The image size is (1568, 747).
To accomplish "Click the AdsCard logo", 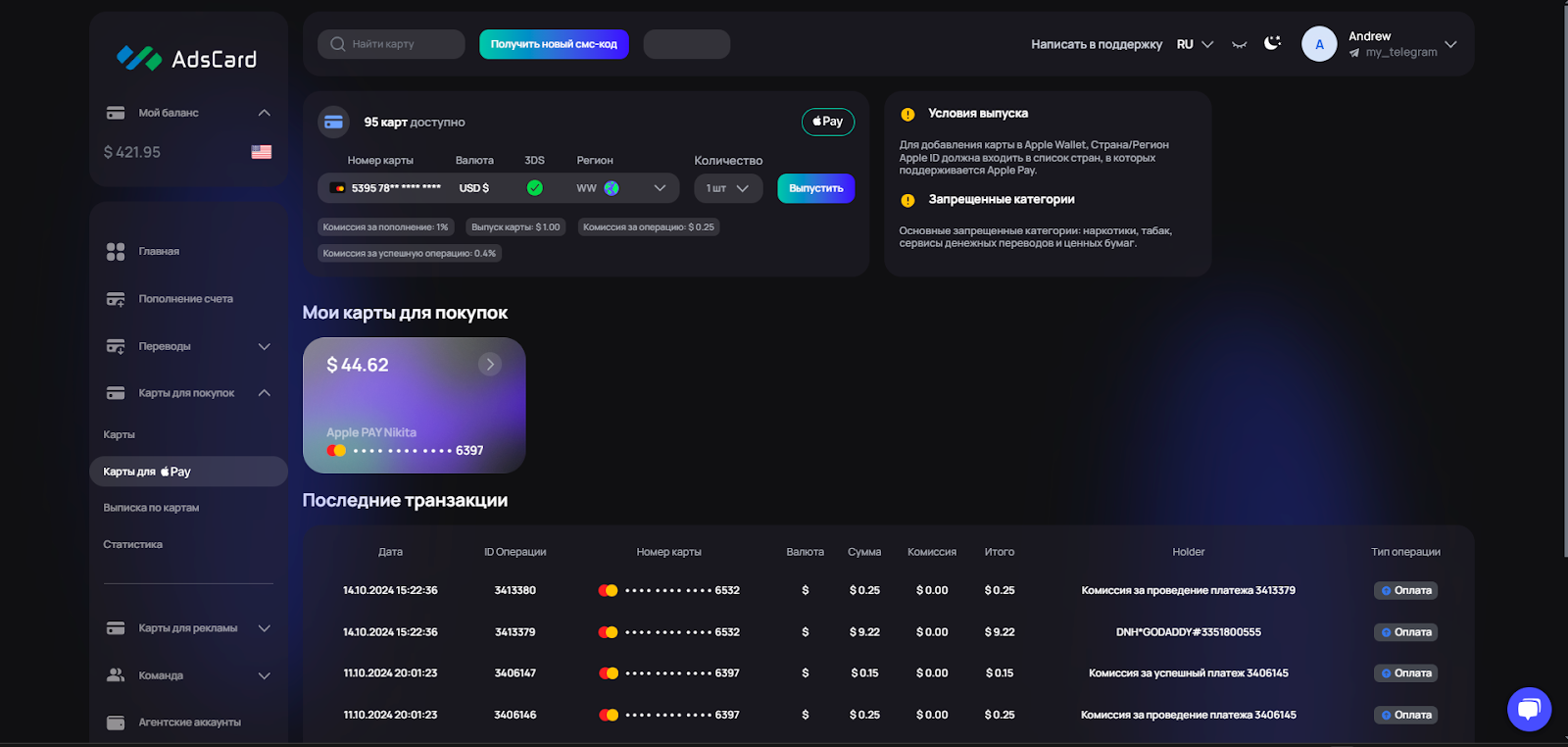I will tap(186, 59).
